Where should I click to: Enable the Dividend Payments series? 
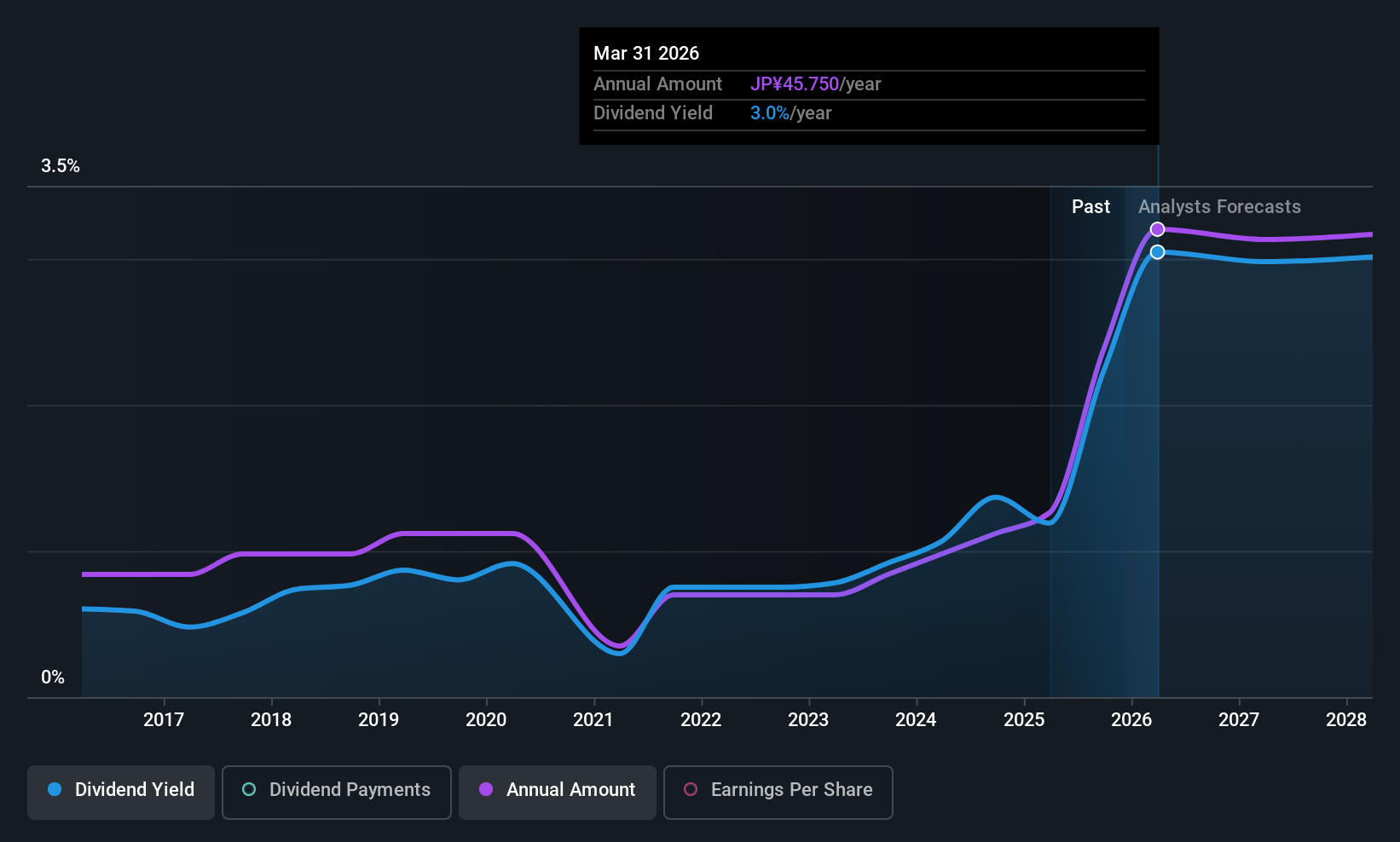(337, 793)
